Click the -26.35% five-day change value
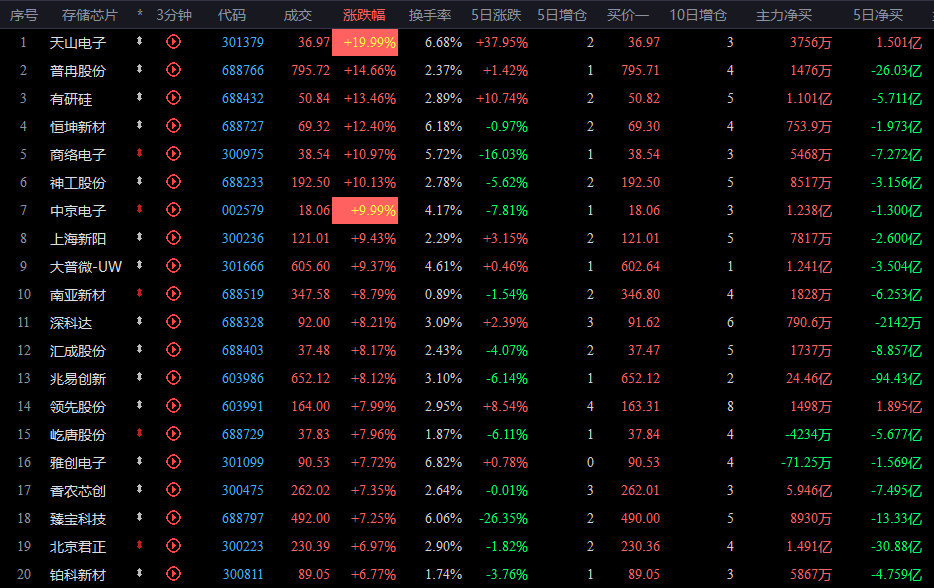This screenshot has width=934, height=588. tap(502, 518)
